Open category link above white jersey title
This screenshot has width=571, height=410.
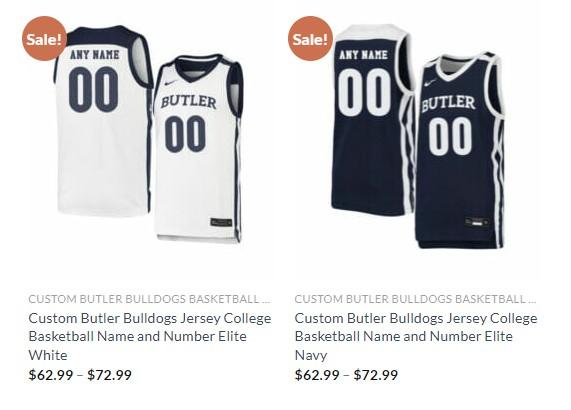point(150,299)
